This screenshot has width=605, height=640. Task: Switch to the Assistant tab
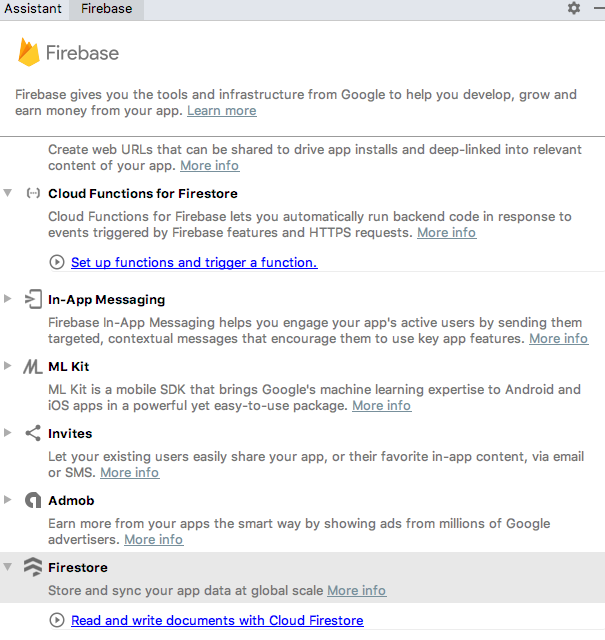pos(33,9)
